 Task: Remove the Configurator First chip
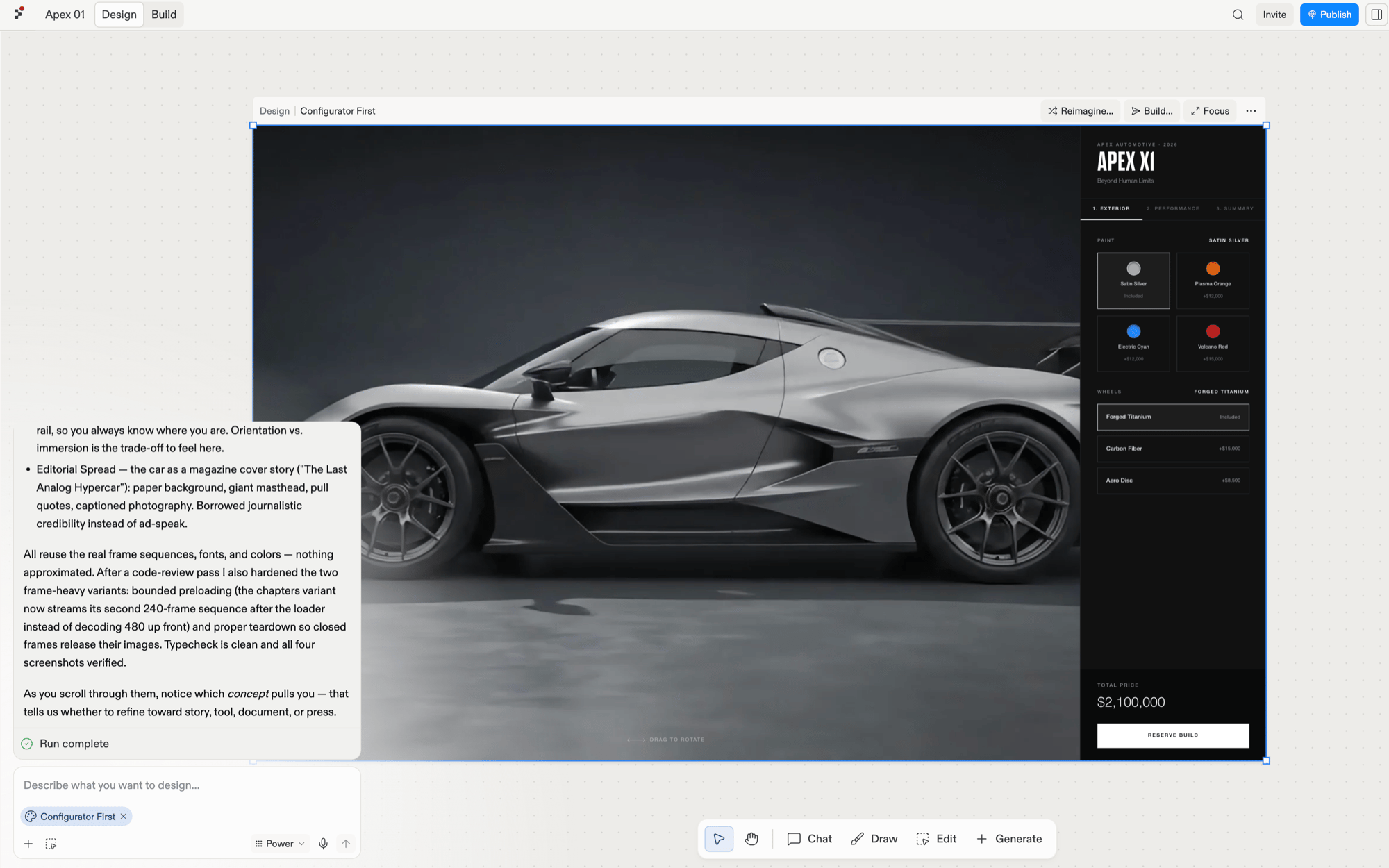pos(124,817)
